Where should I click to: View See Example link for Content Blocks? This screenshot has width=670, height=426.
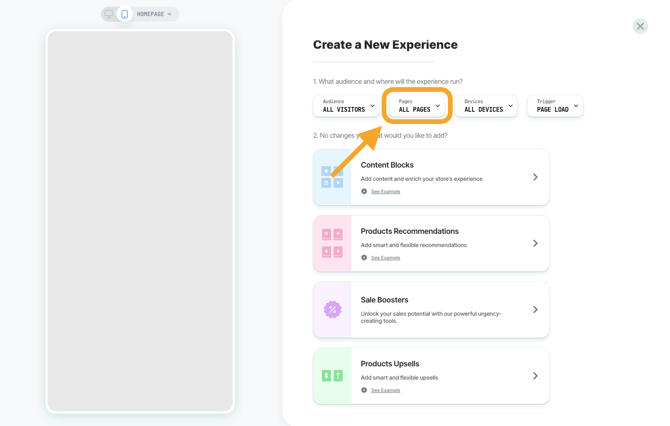[x=385, y=191]
